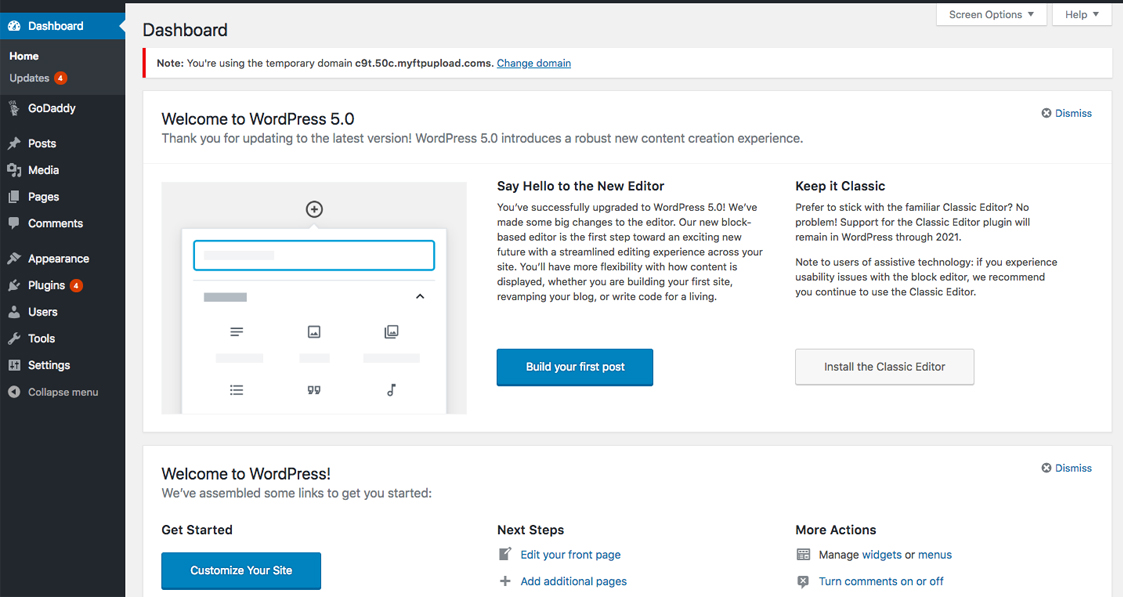Click Build your first post
Screen dimensions: 1123x597
[x=574, y=367]
